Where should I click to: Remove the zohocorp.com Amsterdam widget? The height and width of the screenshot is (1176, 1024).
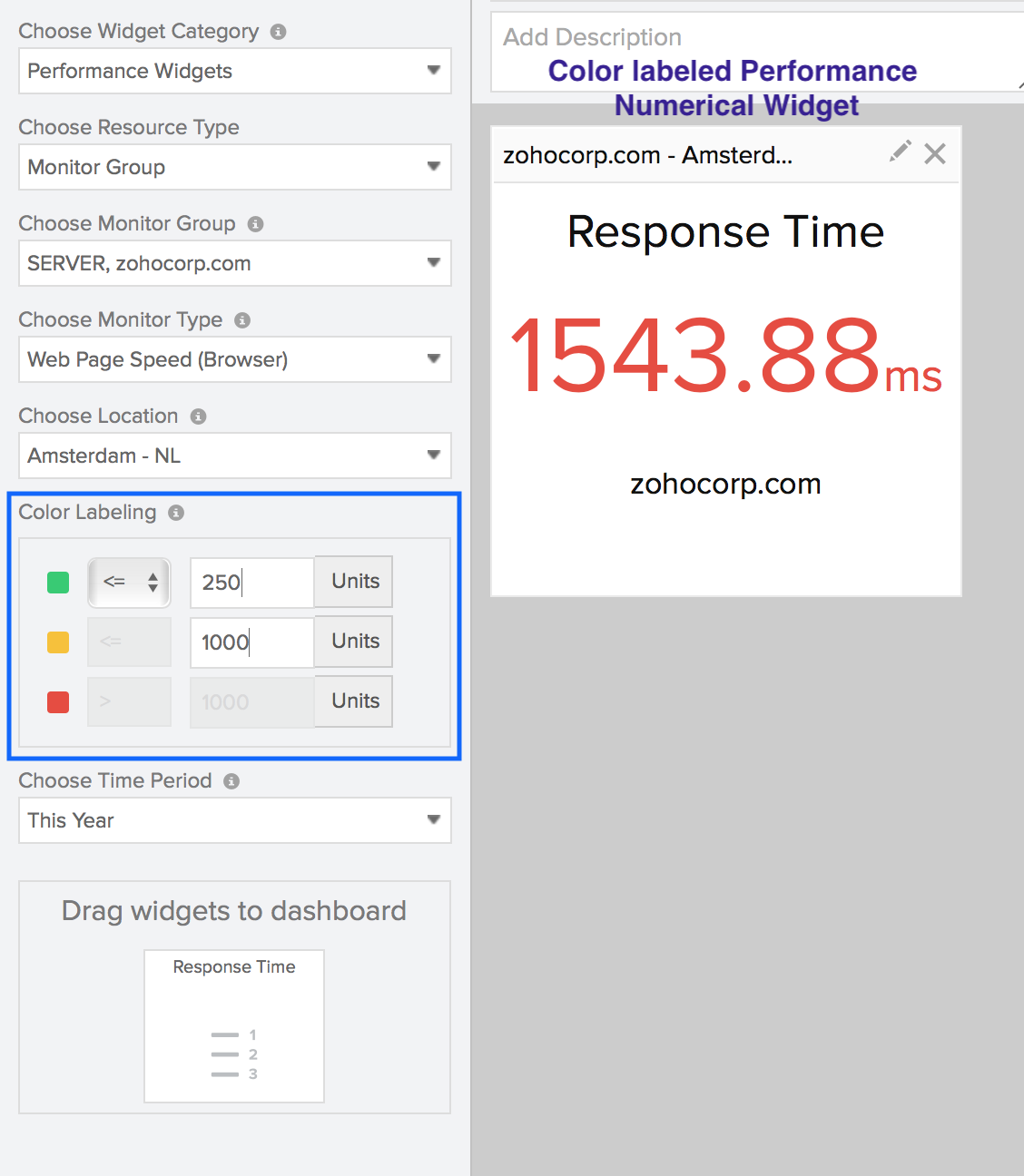click(935, 153)
